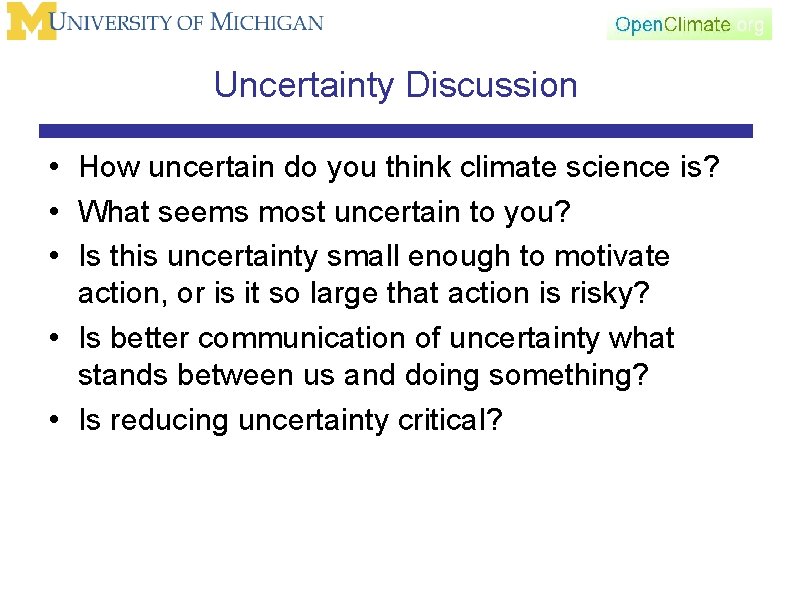
Task: Click the yellow block M logo
Action: coord(30,22)
